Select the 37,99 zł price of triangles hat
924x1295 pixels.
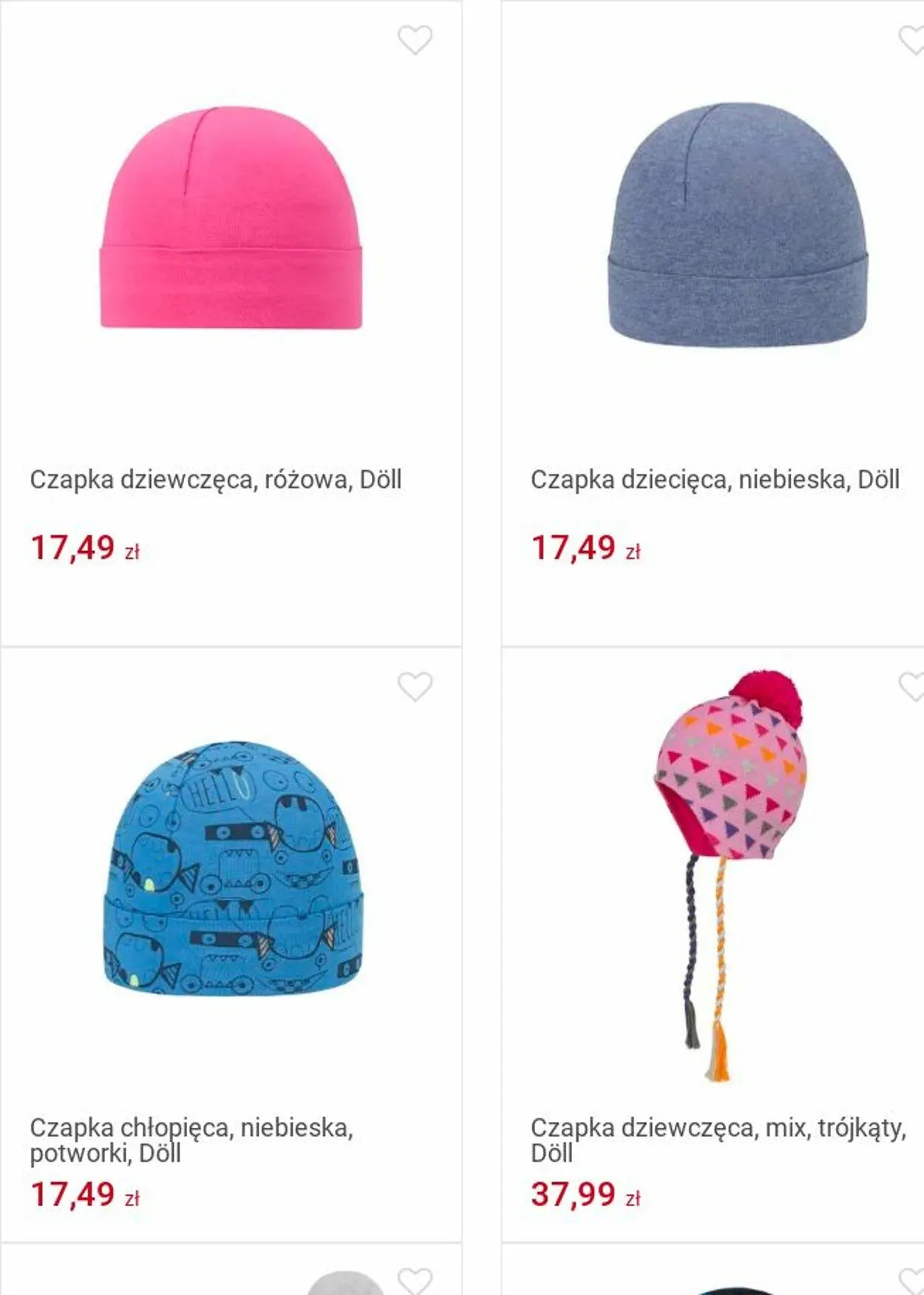click(585, 1194)
